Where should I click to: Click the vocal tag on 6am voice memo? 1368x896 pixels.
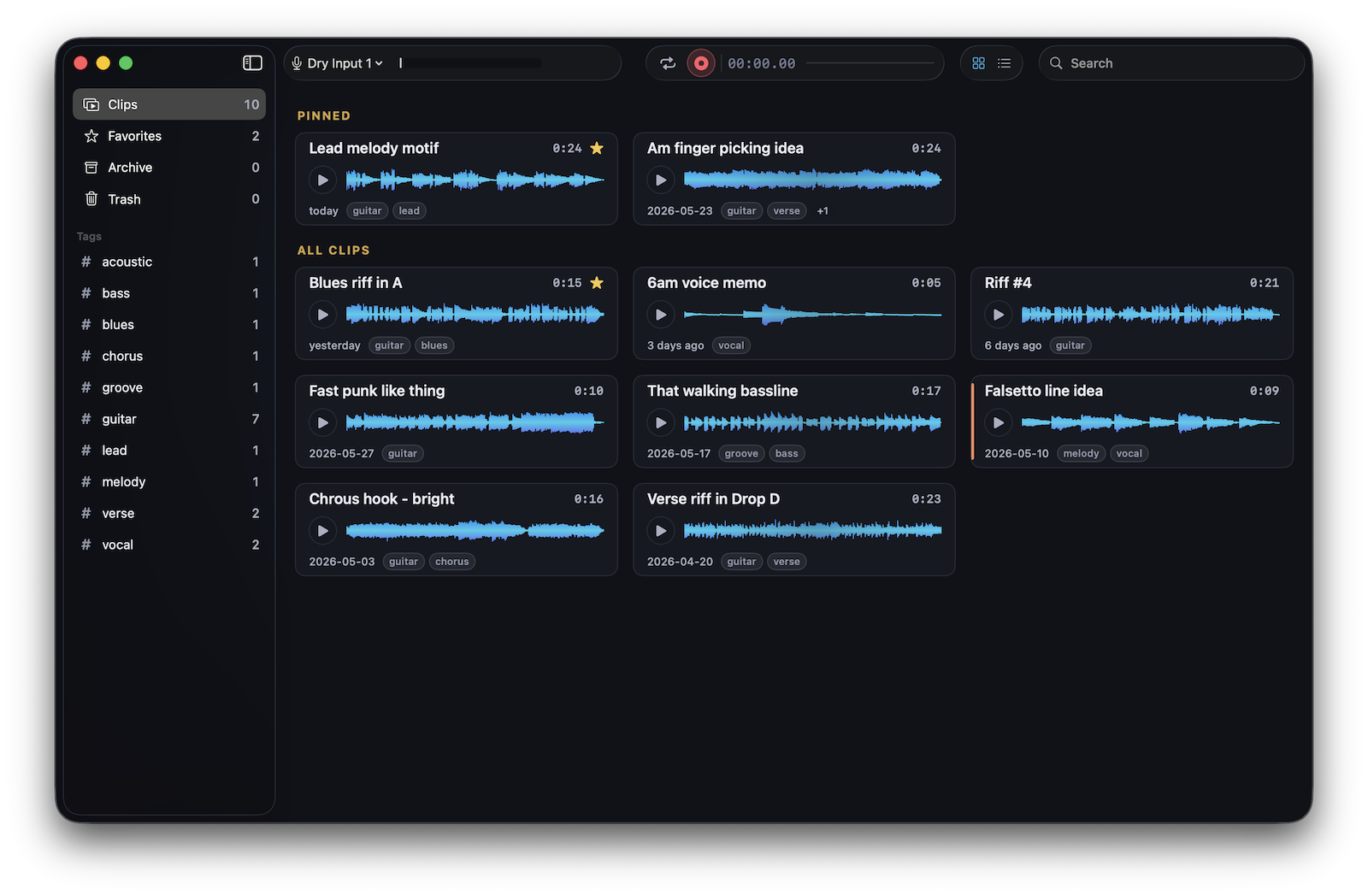pyautogui.click(x=731, y=345)
